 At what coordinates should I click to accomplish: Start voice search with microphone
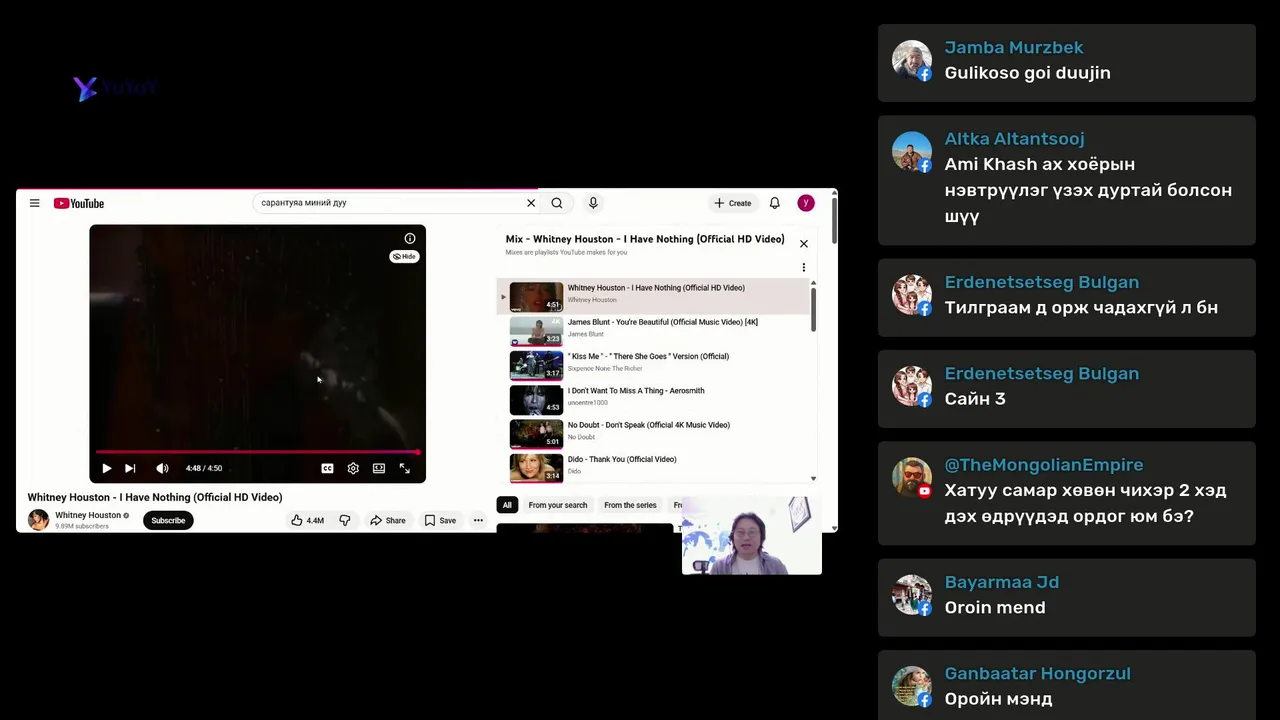tap(593, 203)
